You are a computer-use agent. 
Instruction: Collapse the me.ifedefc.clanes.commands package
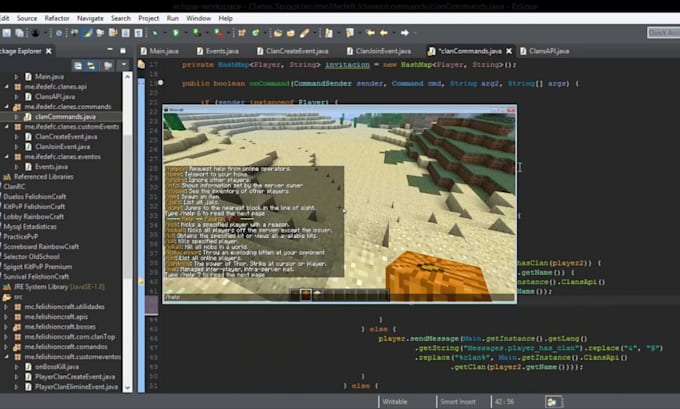(x=7, y=107)
